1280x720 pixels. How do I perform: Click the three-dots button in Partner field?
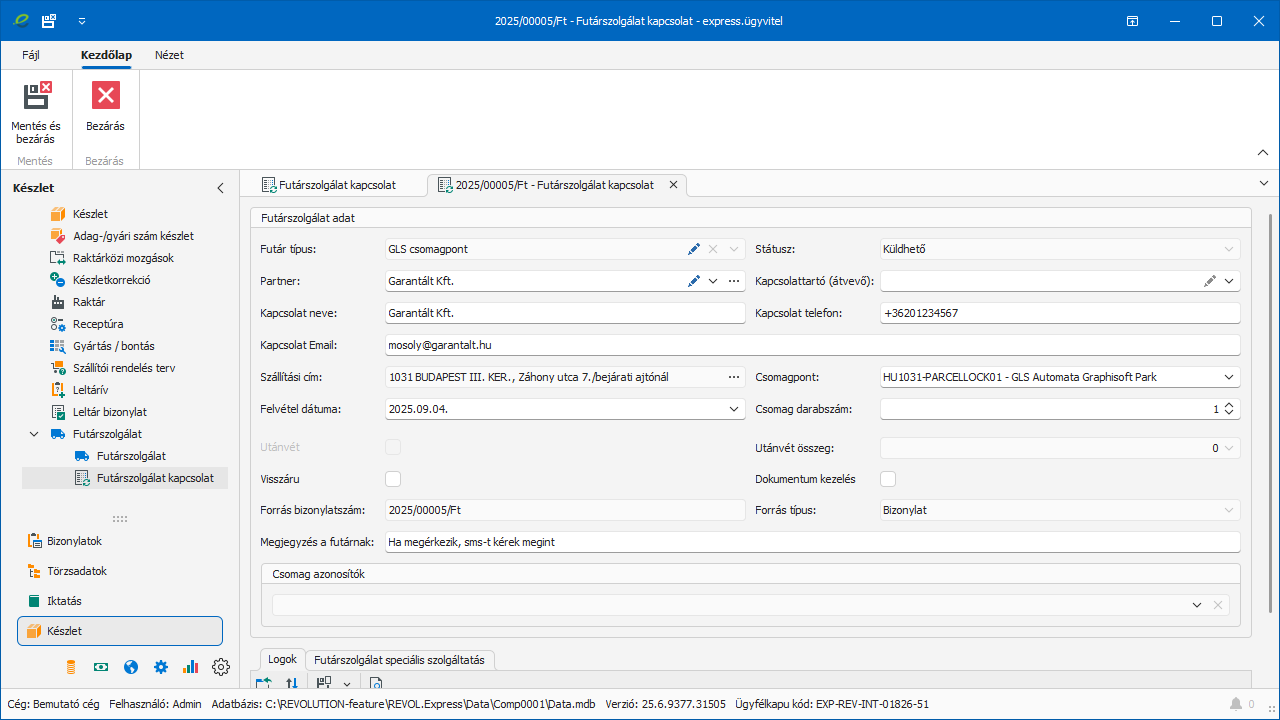(x=734, y=281)
